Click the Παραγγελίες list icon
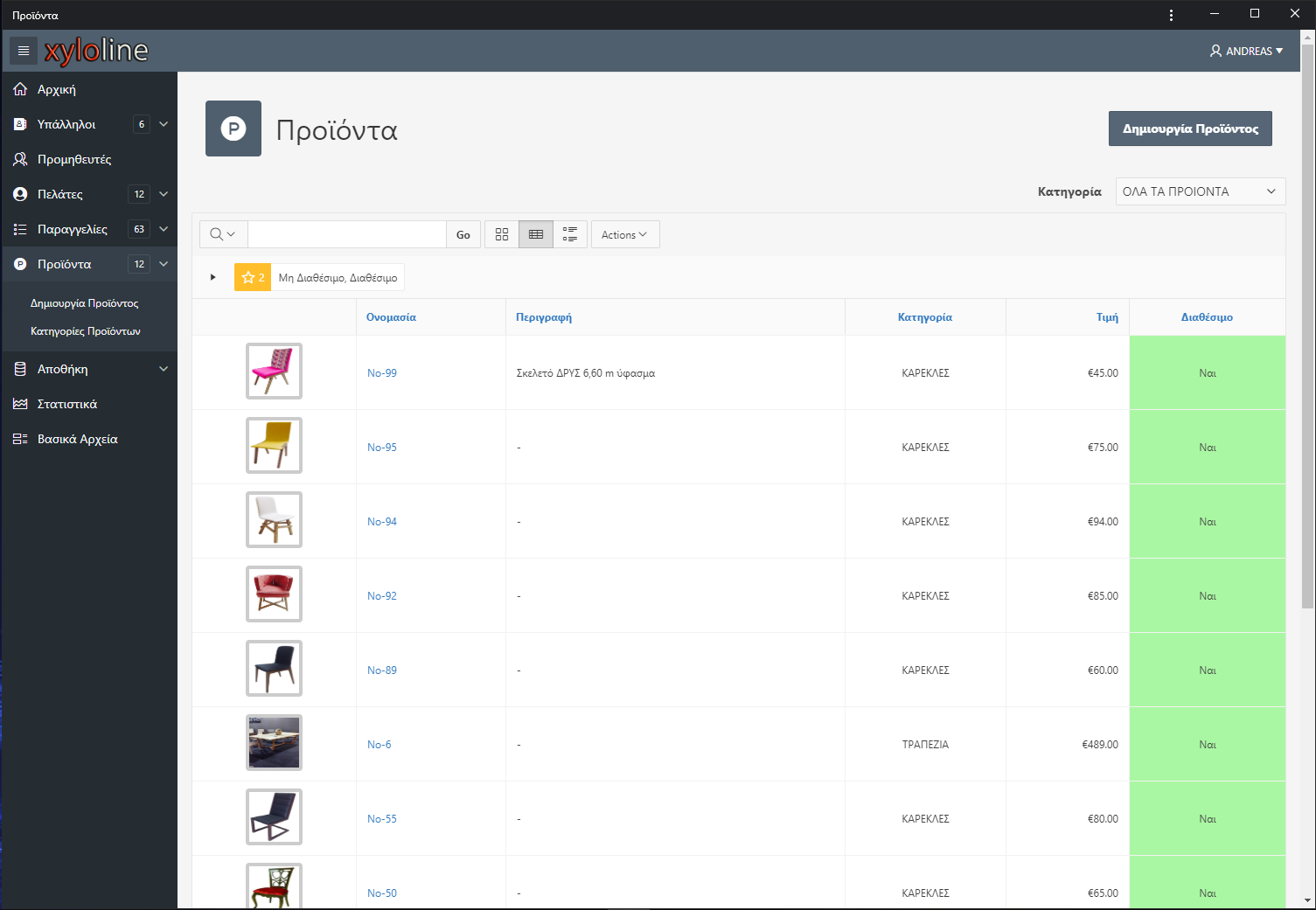Screen dimensions: 1316x910 [20, 229]
